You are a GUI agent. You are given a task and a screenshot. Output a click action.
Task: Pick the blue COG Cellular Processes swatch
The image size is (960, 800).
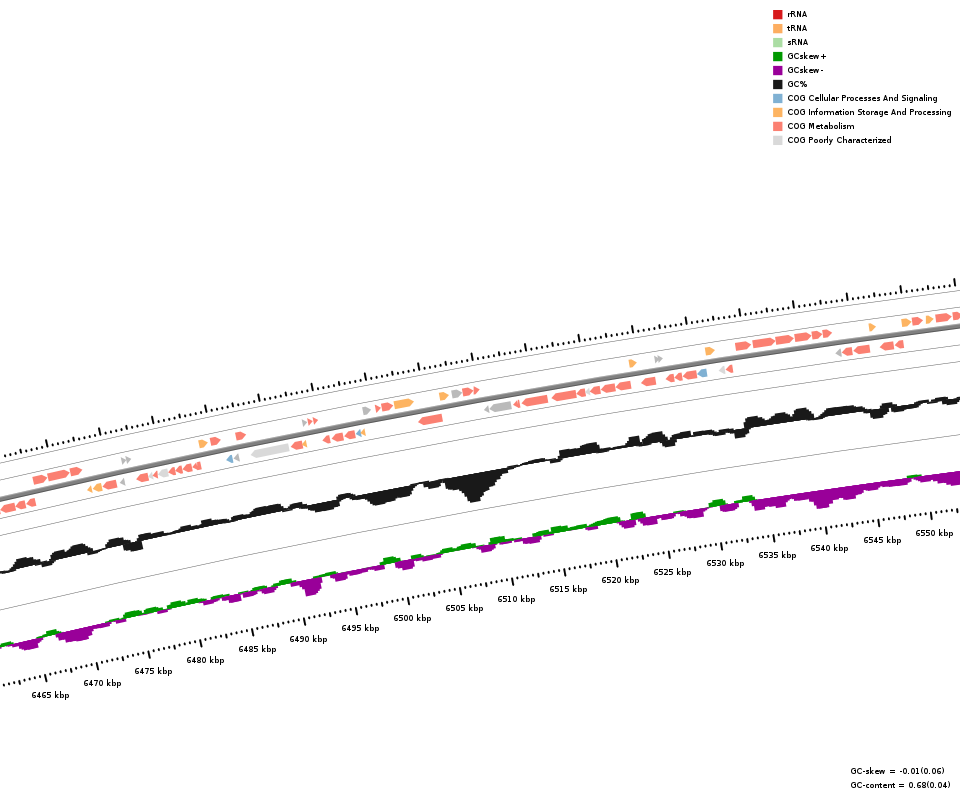777,98
